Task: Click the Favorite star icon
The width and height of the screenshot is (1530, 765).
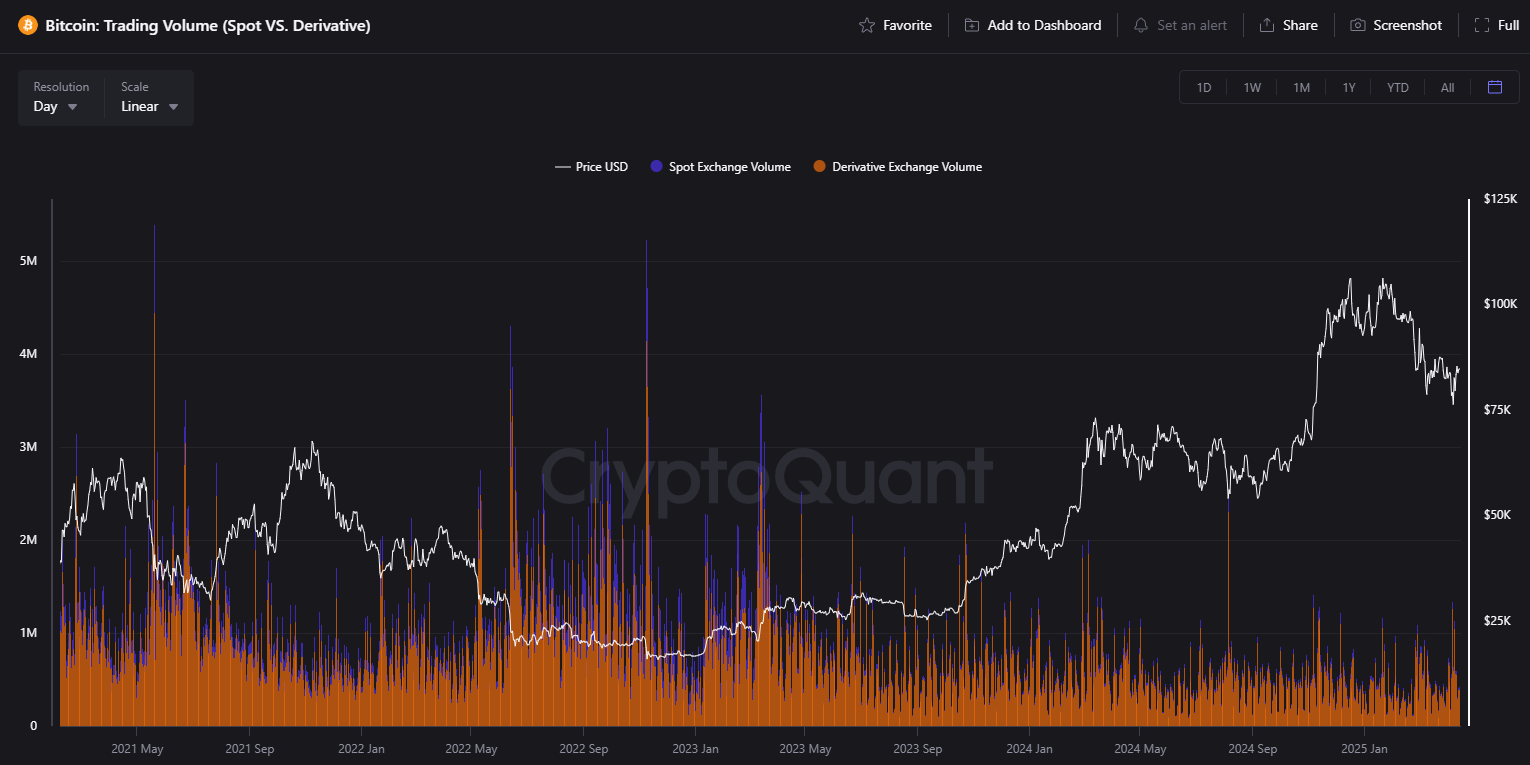Action: [x=867, y=25]
